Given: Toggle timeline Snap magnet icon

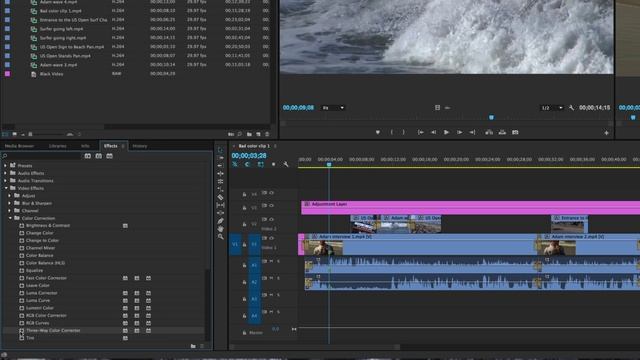Looking at the screenshot, I should (x=247, y=164).
